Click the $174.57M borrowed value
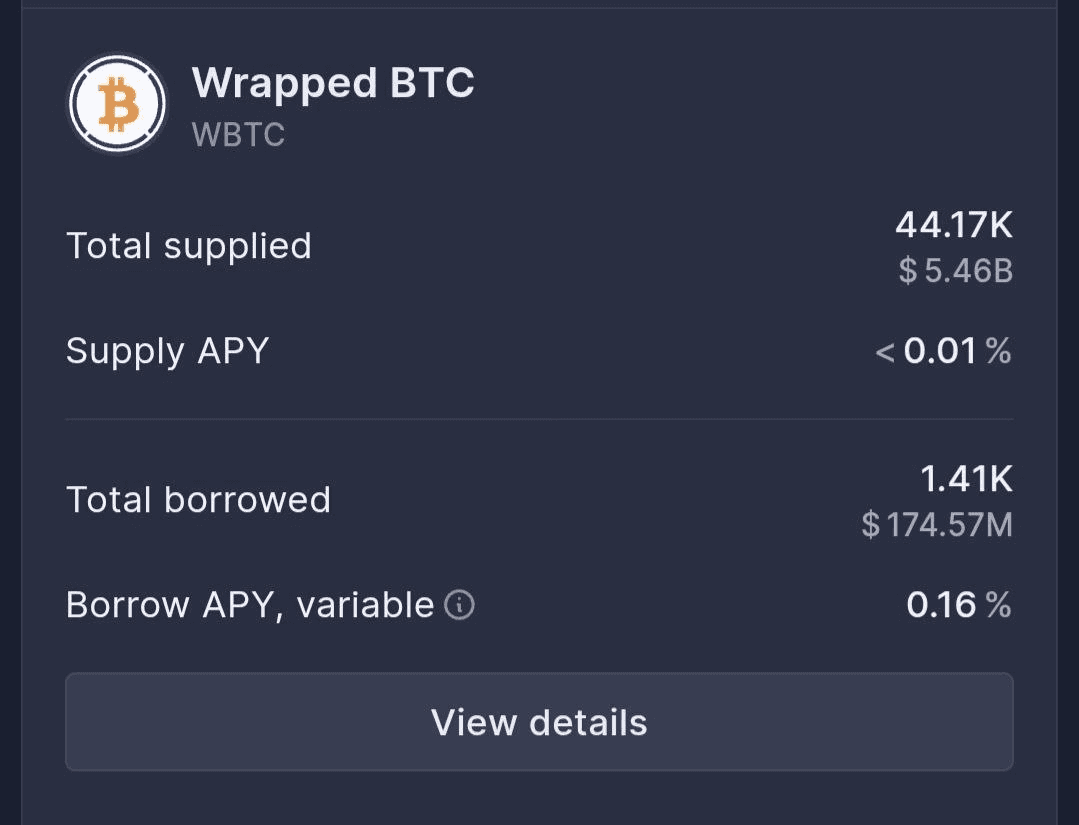The image size is (1079, 825). (x=937, y=524)
